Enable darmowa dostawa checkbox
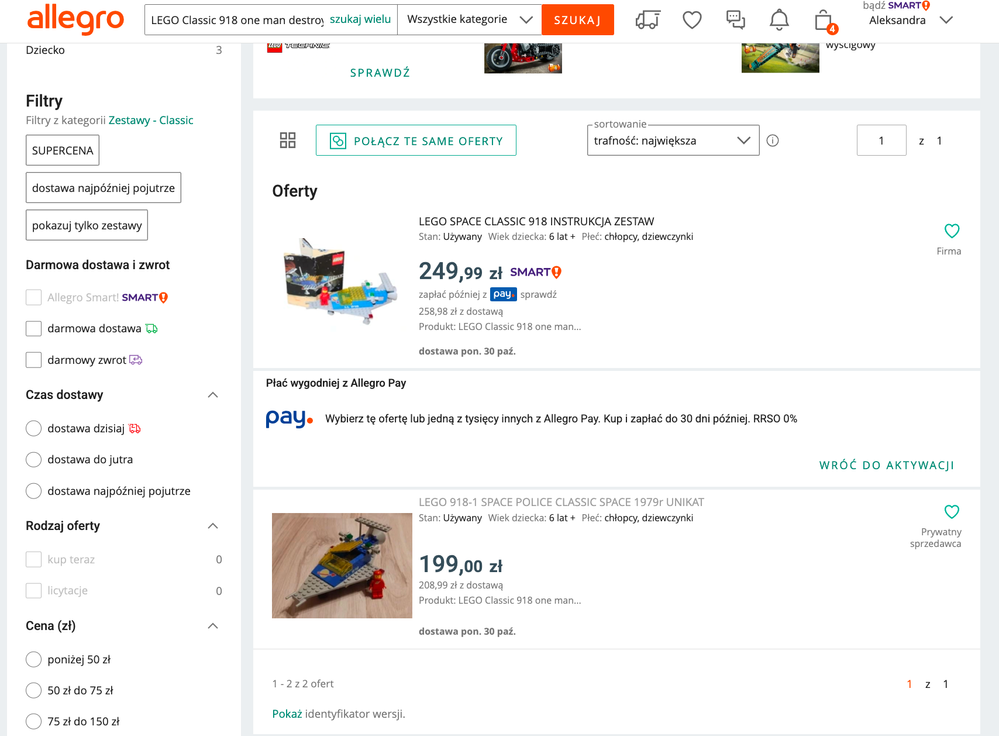 34,329
